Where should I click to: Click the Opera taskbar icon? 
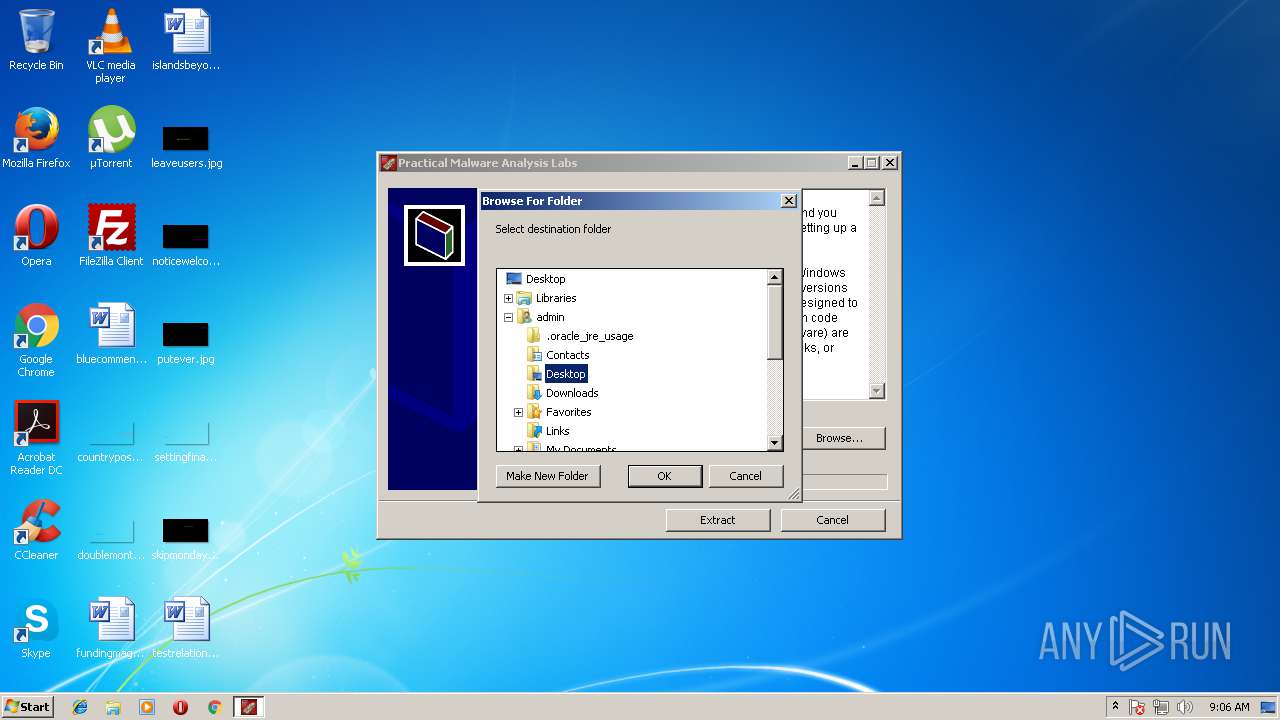click(180, 707)
